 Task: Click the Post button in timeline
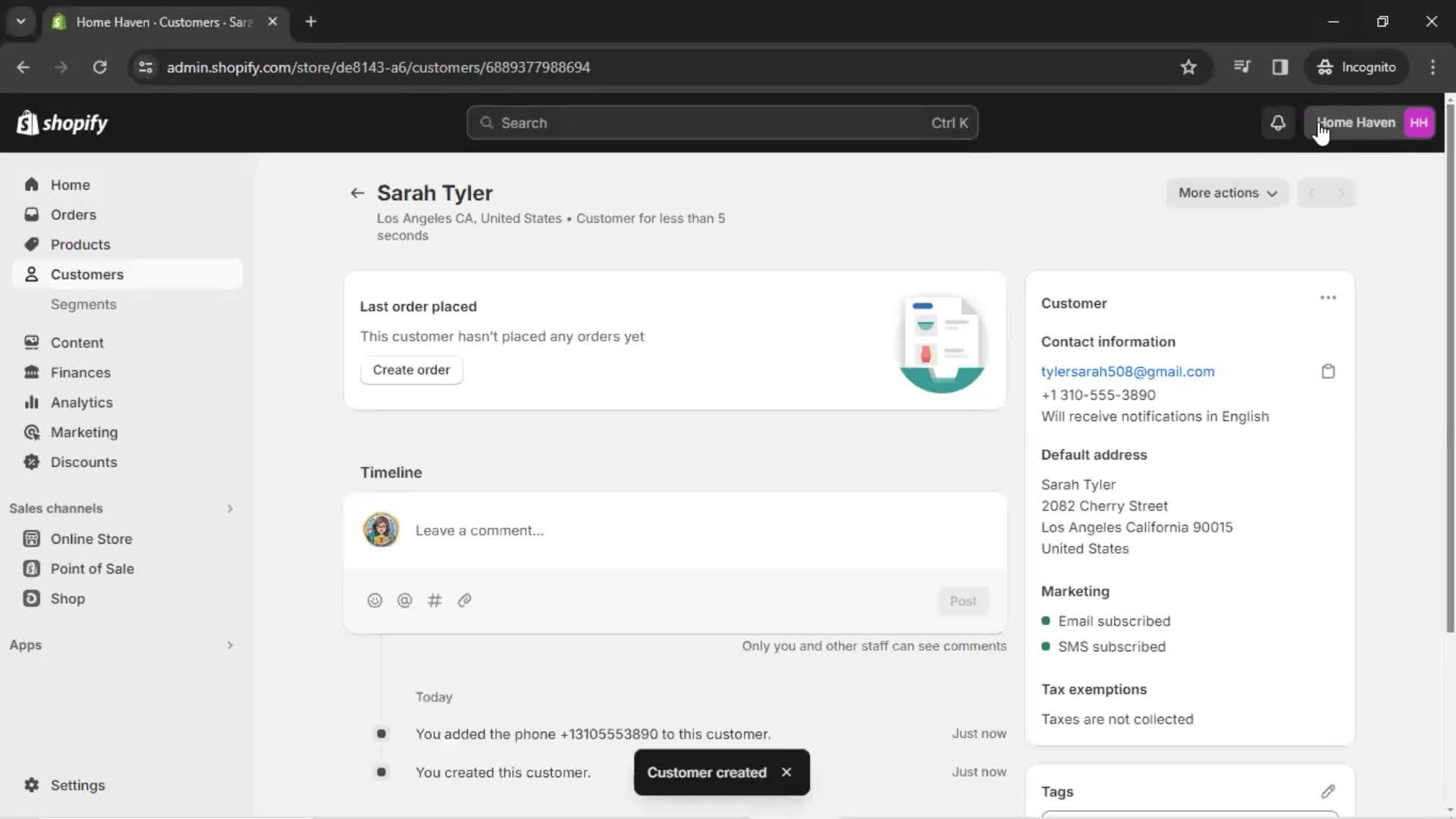point(963,600)
